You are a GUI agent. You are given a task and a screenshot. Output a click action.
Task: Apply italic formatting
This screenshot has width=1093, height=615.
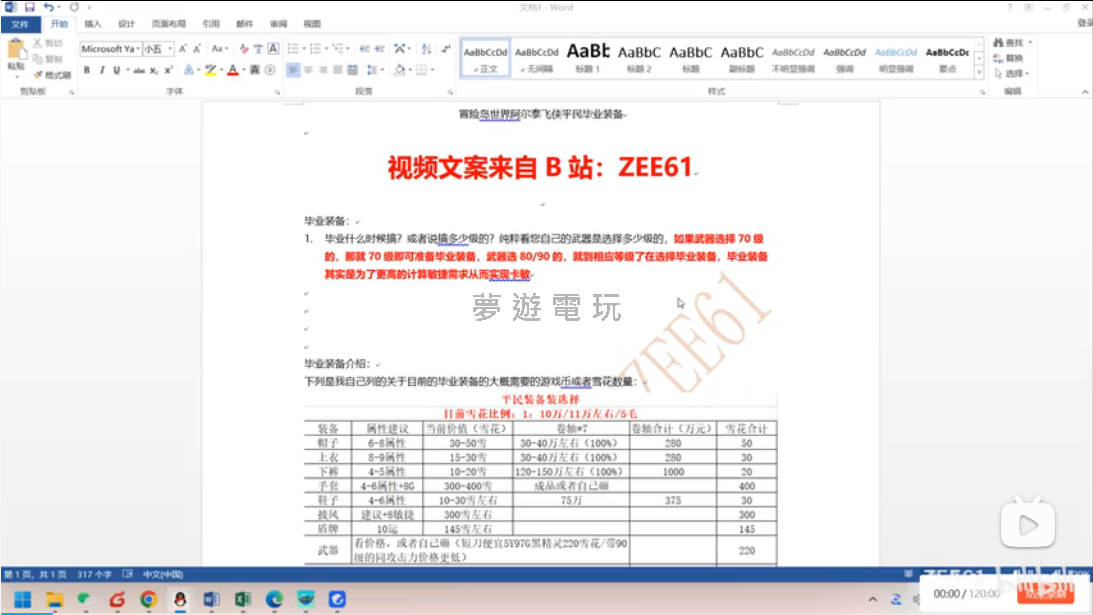click(x=102, y=70)
